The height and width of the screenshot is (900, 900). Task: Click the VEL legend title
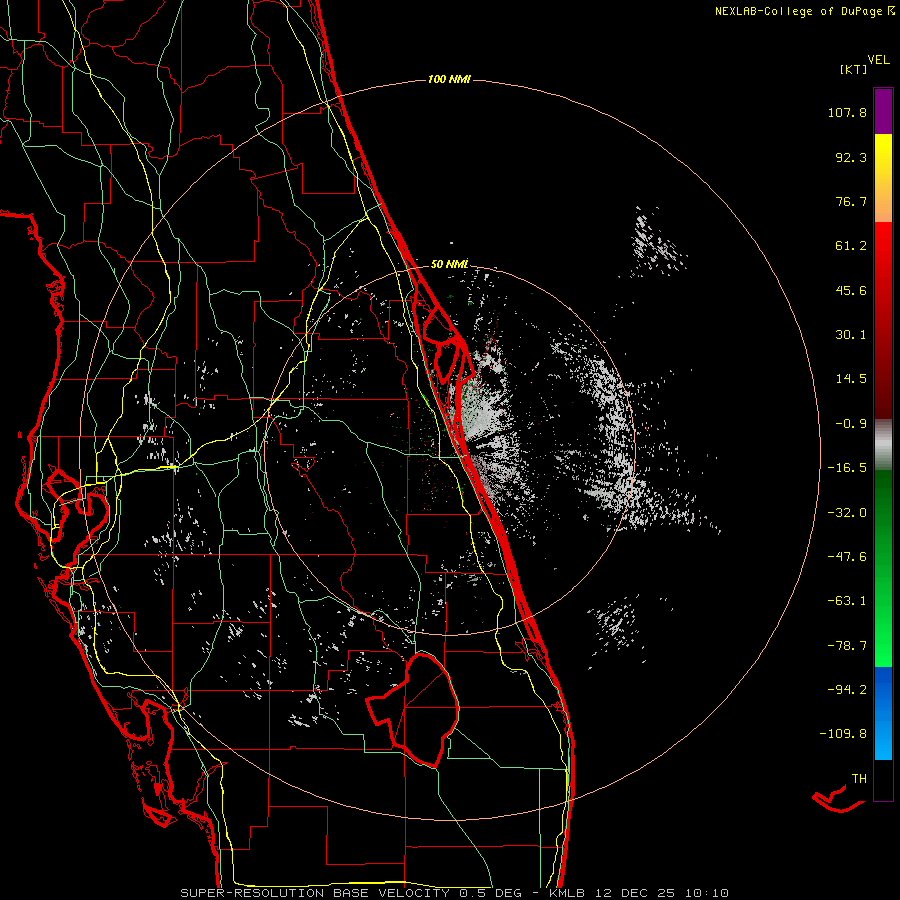click(879, 60)
